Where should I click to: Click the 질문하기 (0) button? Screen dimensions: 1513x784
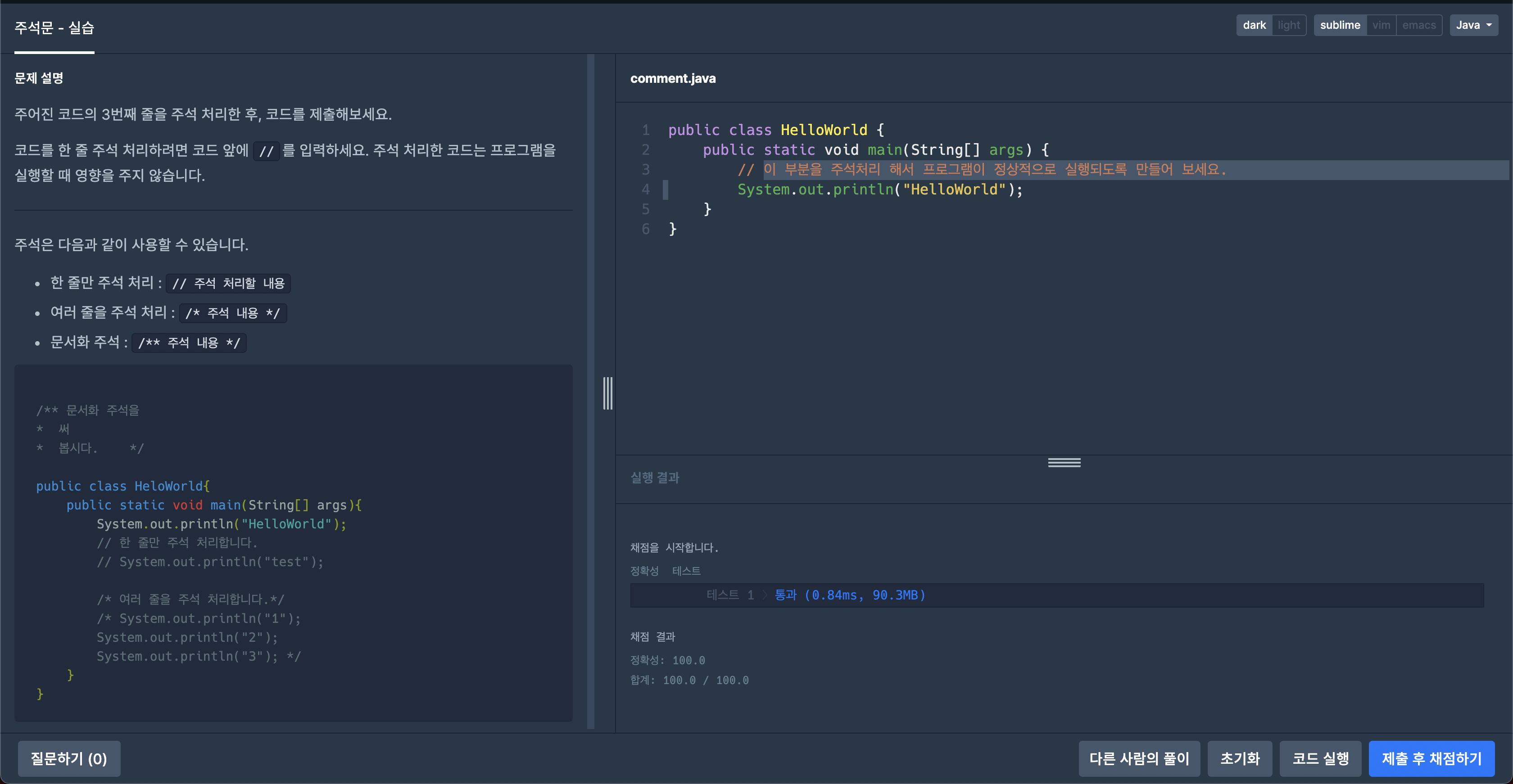(69, 759)
